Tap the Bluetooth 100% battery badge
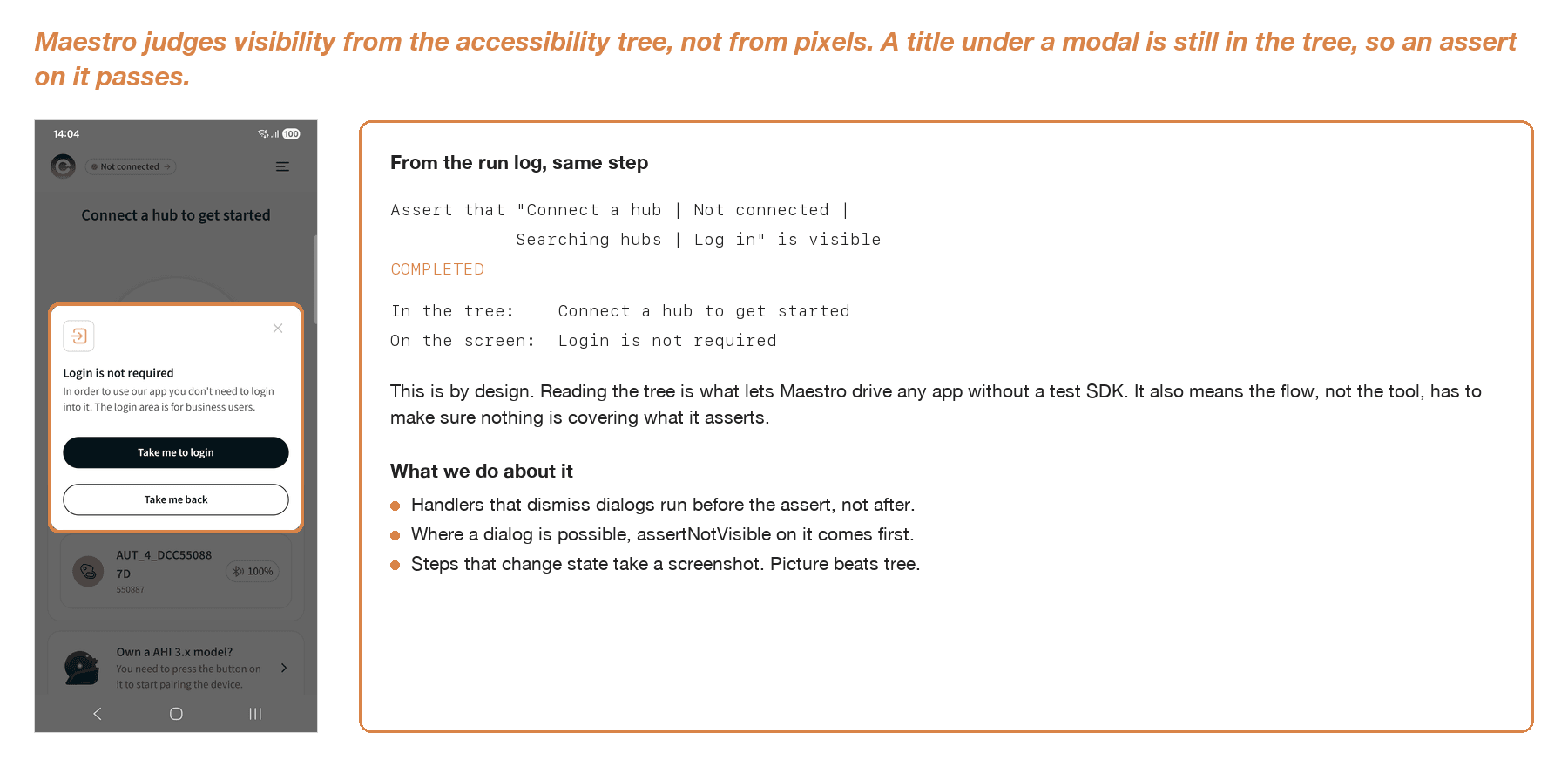This screenshot has width=1568, height=767. [253, 572]
